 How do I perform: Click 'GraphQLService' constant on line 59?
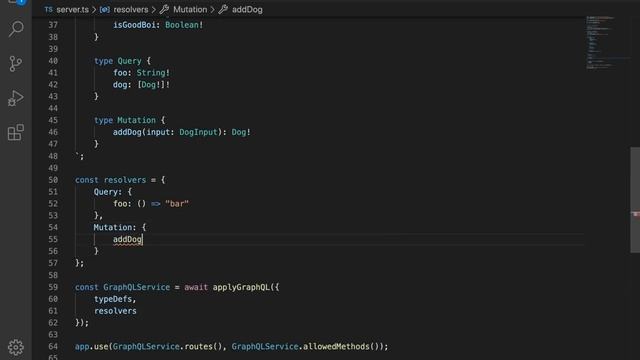coord(136,287)
